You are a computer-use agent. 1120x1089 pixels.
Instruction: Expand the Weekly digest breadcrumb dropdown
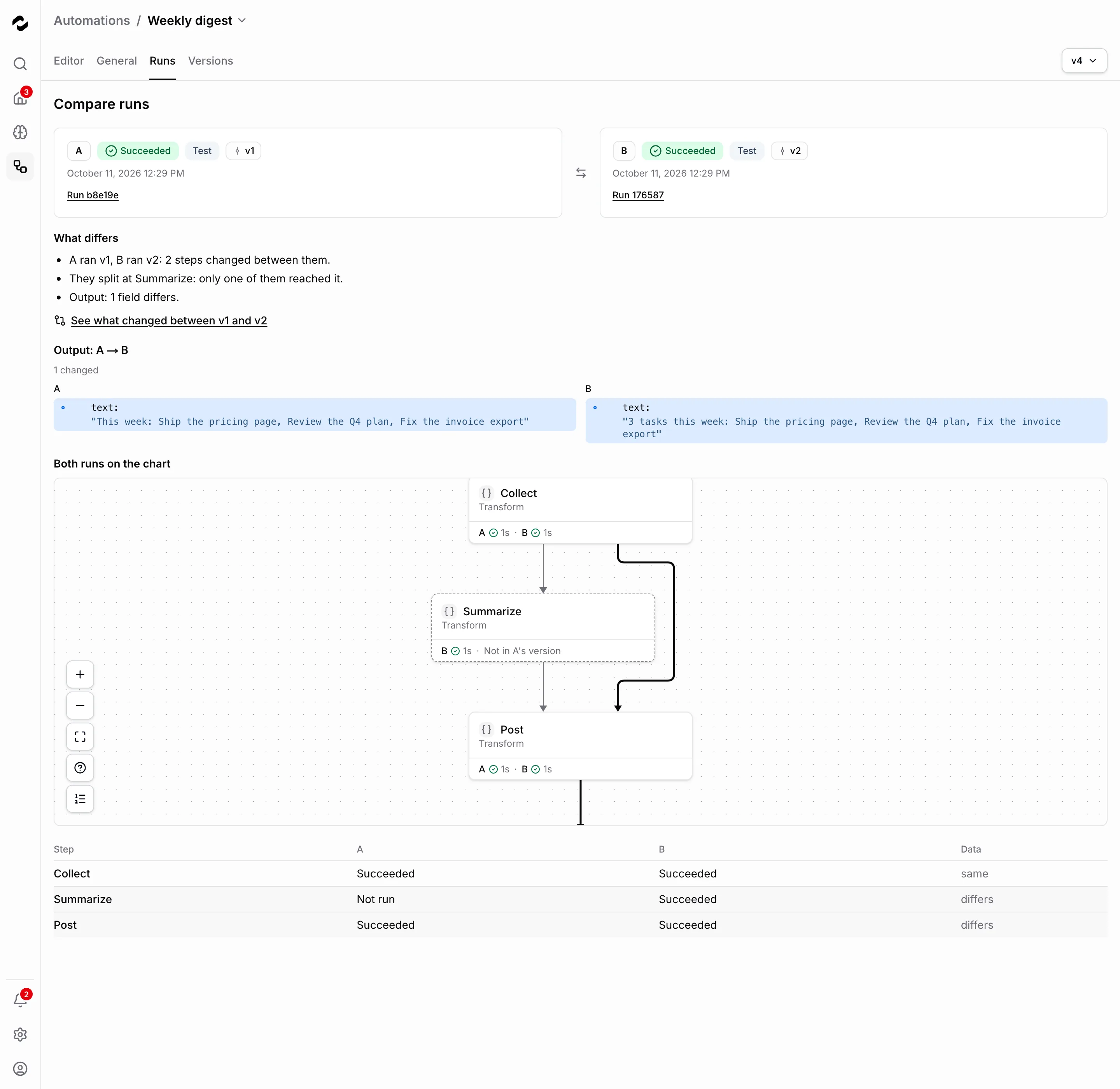coord(242,21)
